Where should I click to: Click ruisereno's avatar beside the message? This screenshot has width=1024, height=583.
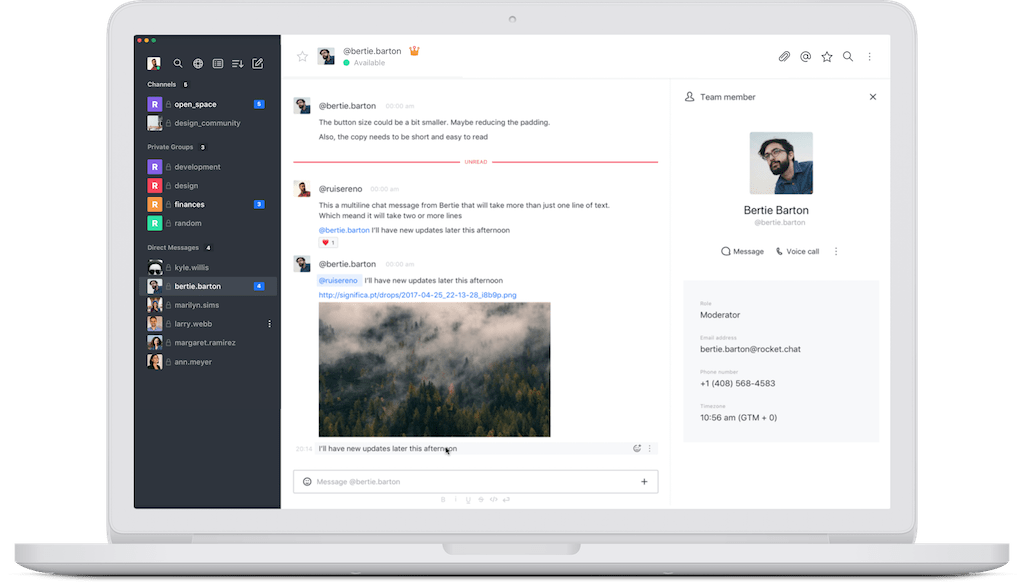tap(302, 189)
